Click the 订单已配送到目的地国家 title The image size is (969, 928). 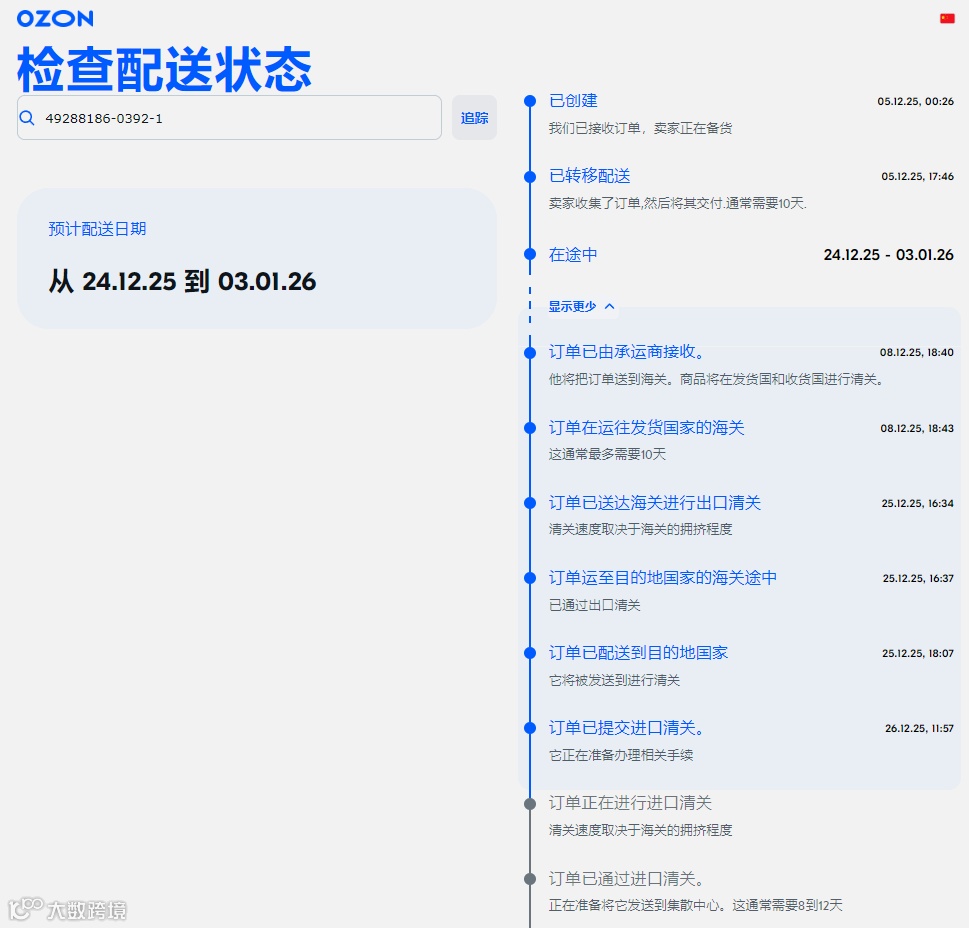(x=638, y=652)
